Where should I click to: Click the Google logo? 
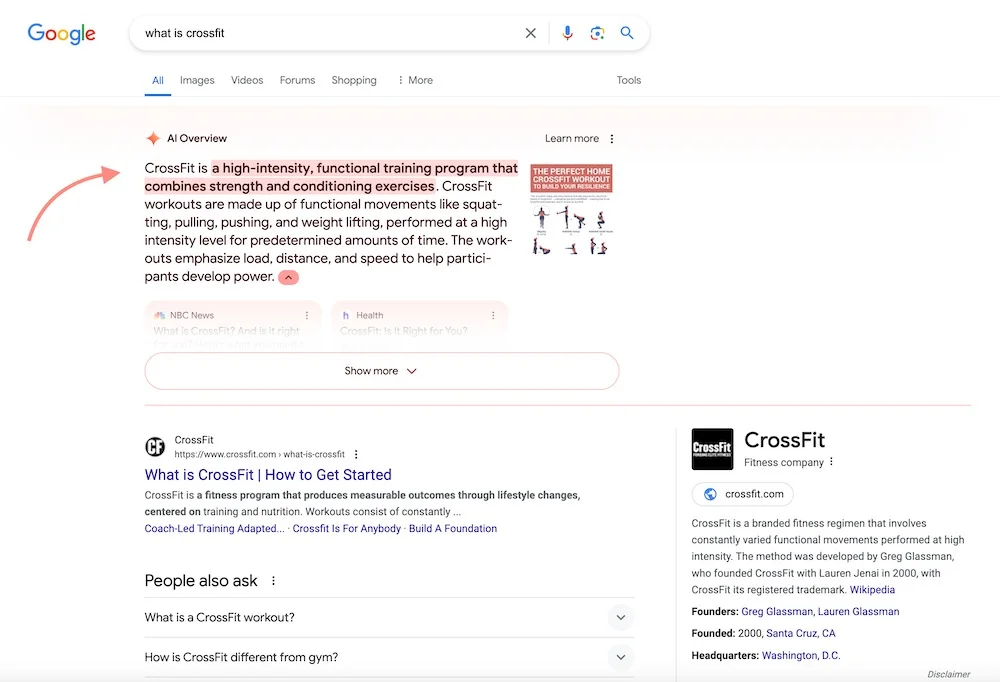(x=61, y=33)
